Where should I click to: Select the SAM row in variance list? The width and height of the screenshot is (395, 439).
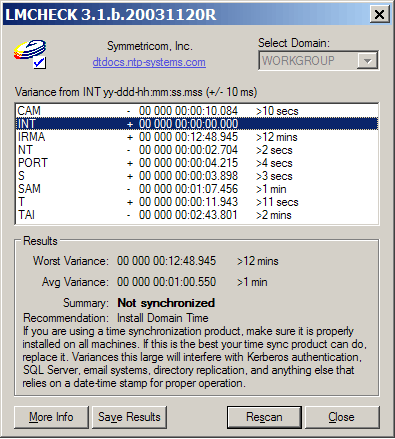(x=197, y=189)
